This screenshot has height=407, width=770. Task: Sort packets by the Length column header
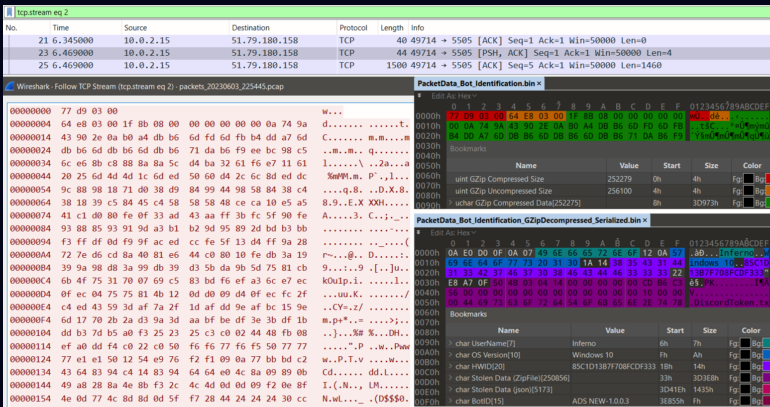click(392, 28)
